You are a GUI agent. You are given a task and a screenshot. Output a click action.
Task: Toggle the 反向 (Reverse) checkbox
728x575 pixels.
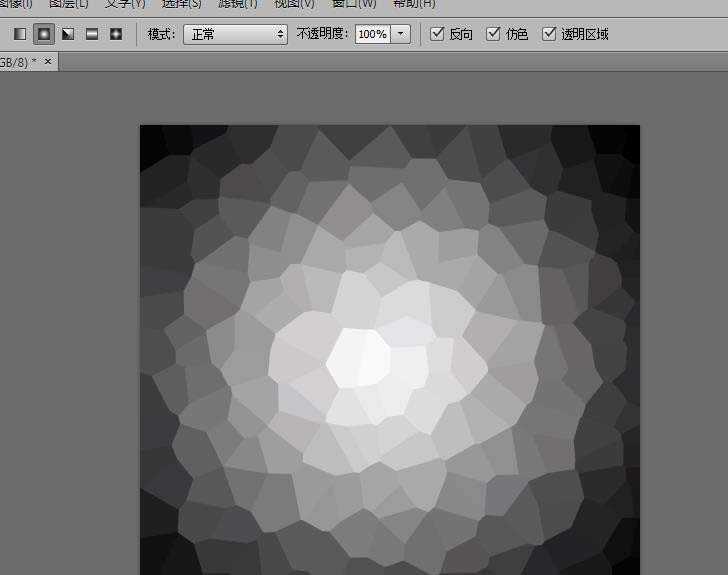pos(437,34)
